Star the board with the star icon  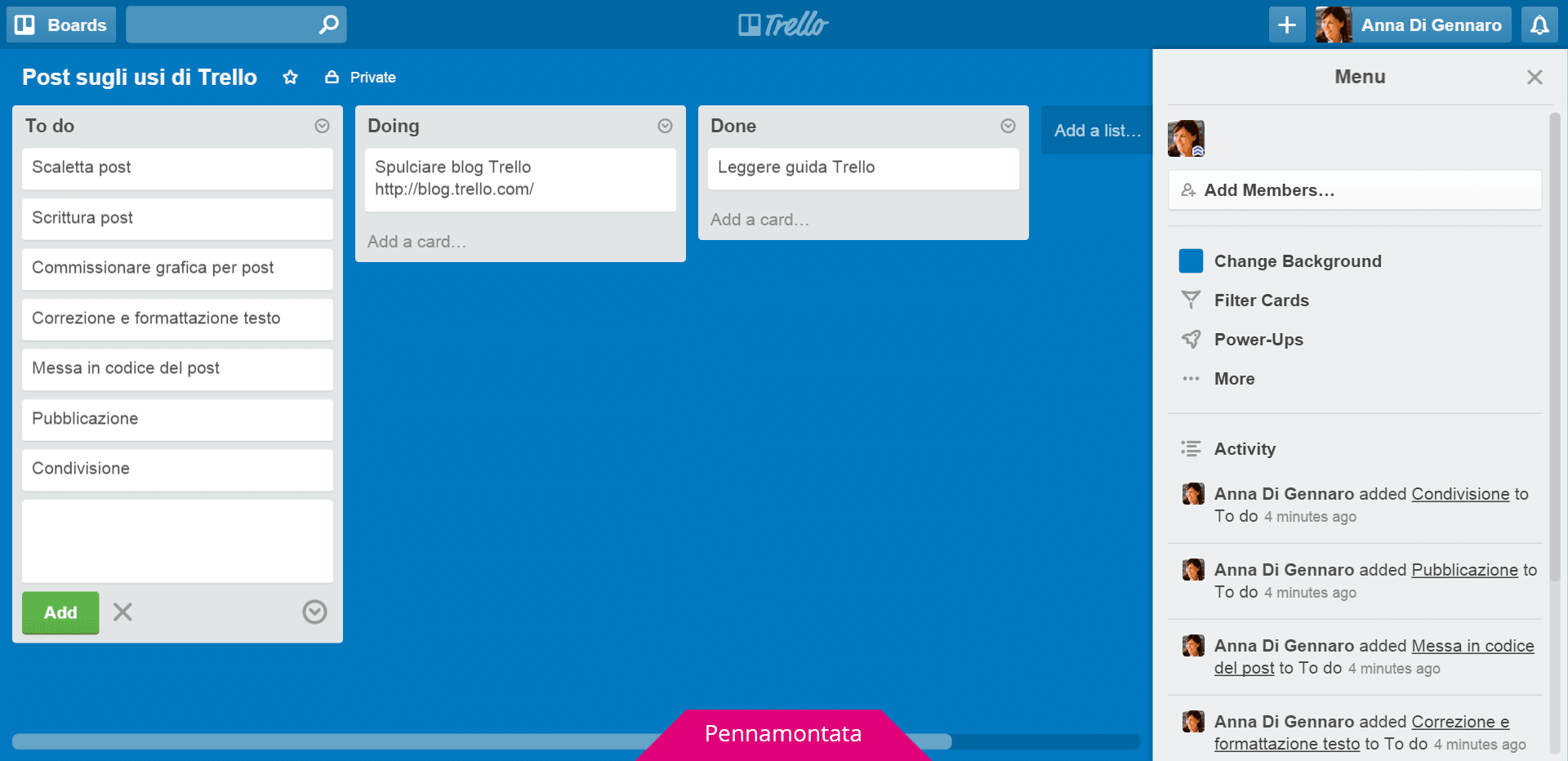(x=290, y=77)
